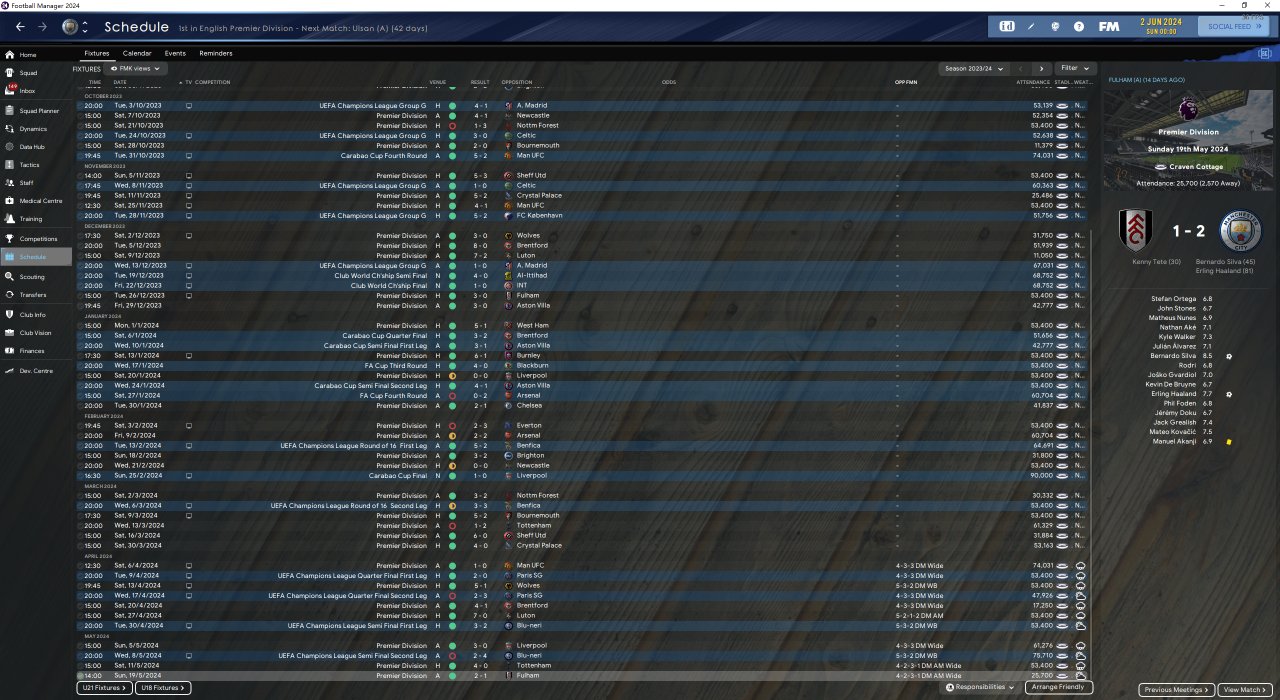Click the weather icon on the Fulham fixture row
The width and height of the screenshot is (1280, 700).
coord(1081,676)
